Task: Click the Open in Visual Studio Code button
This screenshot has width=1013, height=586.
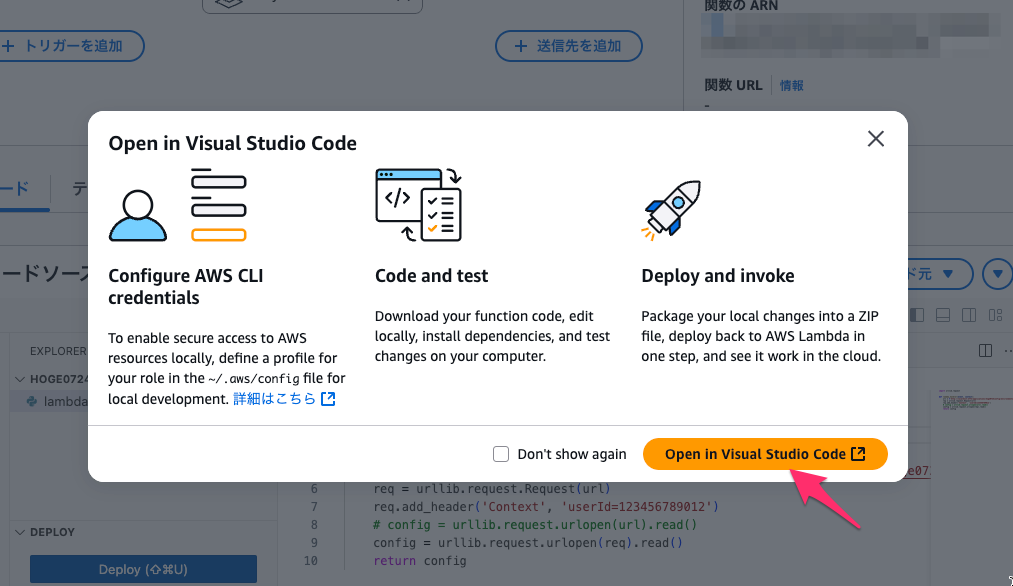Action: point(765,454)
